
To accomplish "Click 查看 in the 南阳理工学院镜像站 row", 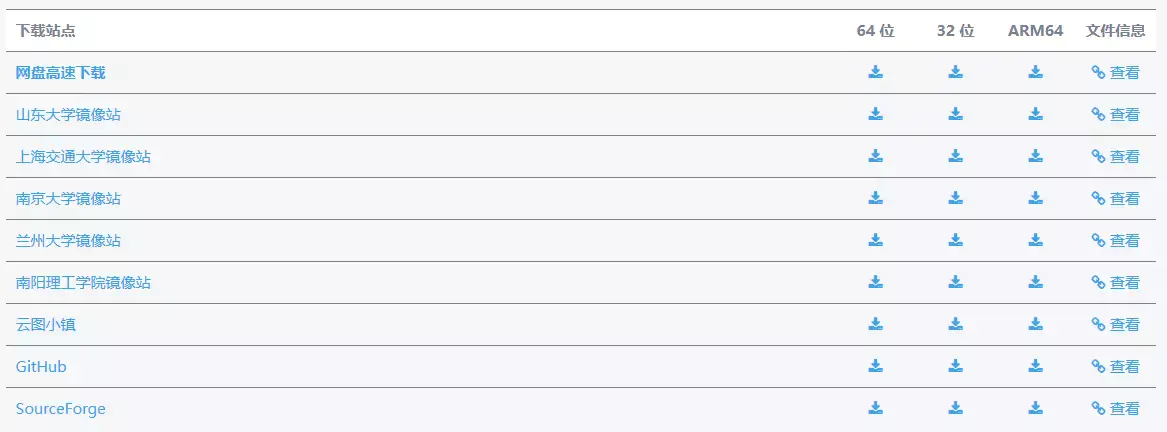I will point(1115,283).
